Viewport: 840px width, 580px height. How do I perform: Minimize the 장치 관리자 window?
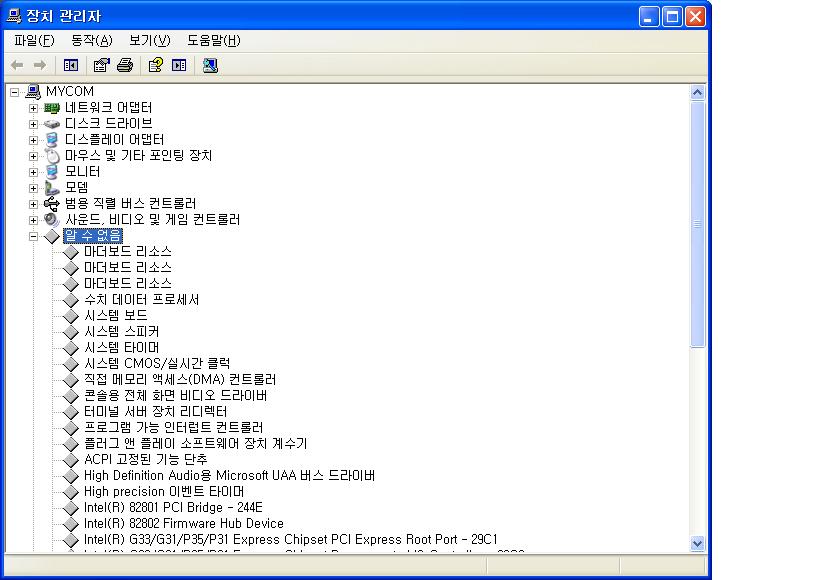tap(648, 17)
